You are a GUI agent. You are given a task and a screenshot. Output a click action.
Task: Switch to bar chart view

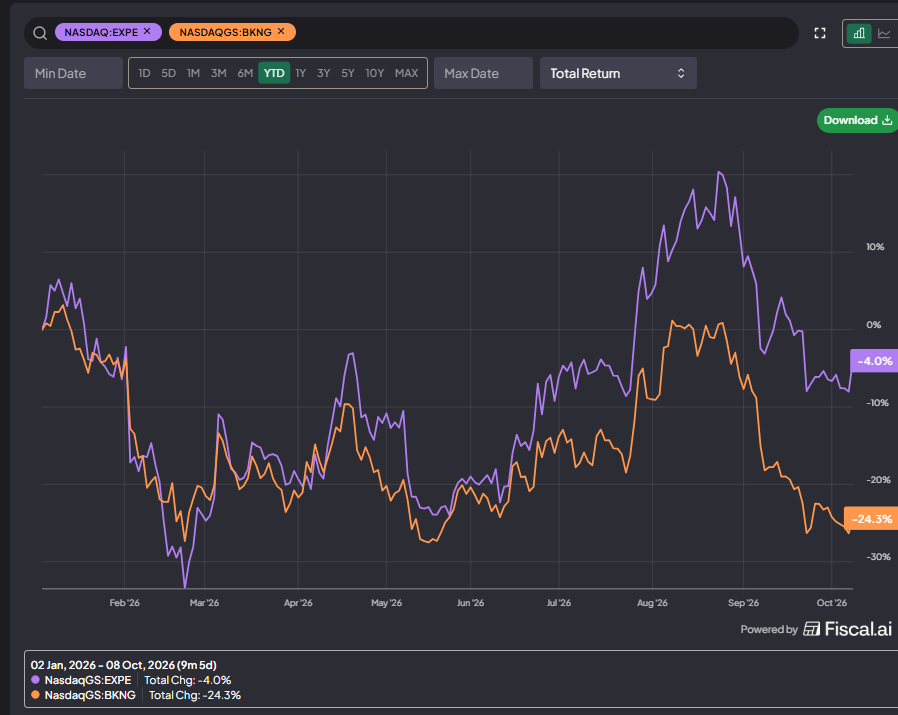859,33
